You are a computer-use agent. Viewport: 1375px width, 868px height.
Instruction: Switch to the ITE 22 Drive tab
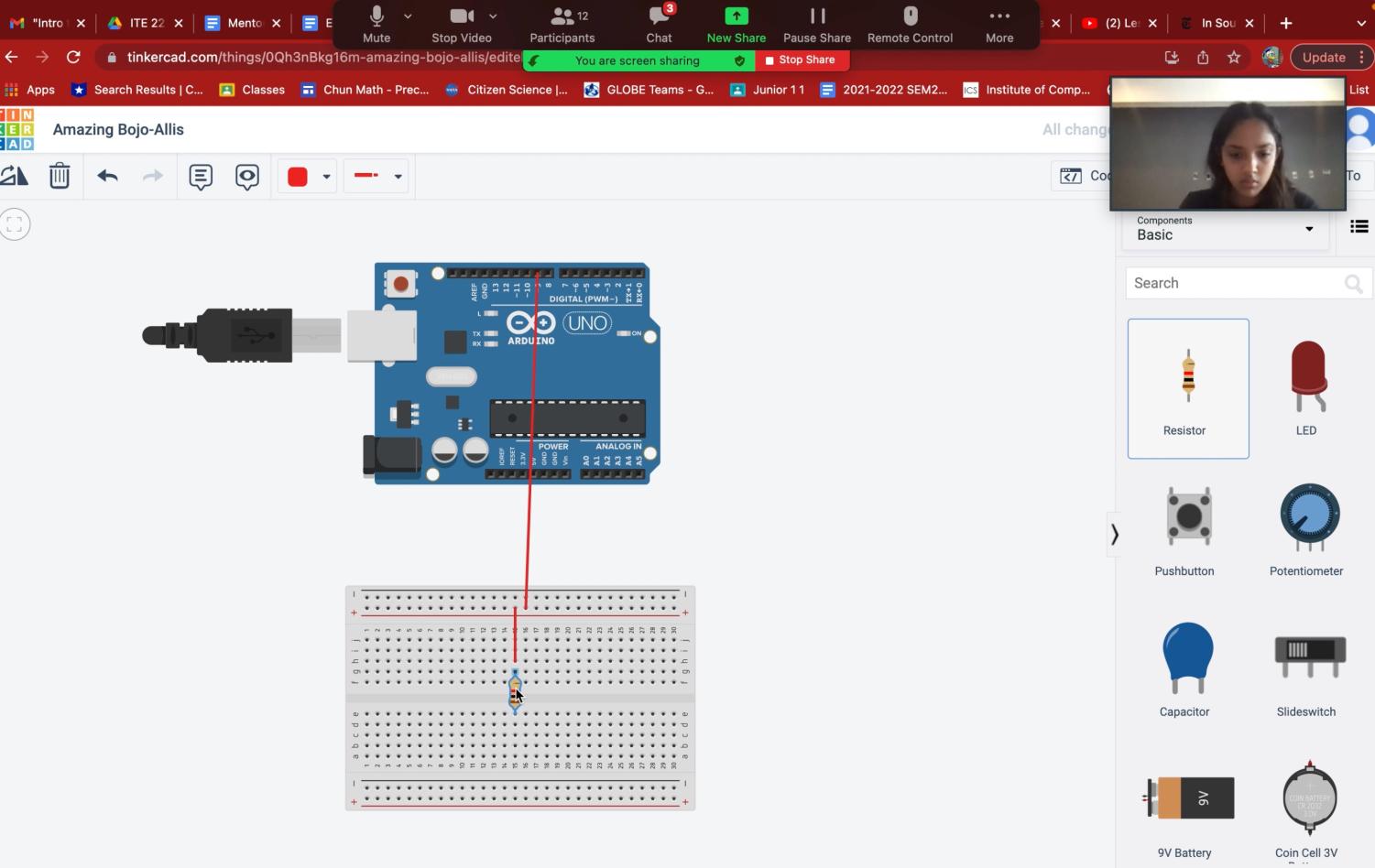point(145,23)
